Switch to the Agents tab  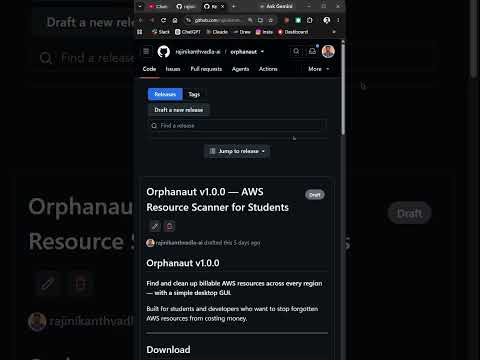(240, 69)
